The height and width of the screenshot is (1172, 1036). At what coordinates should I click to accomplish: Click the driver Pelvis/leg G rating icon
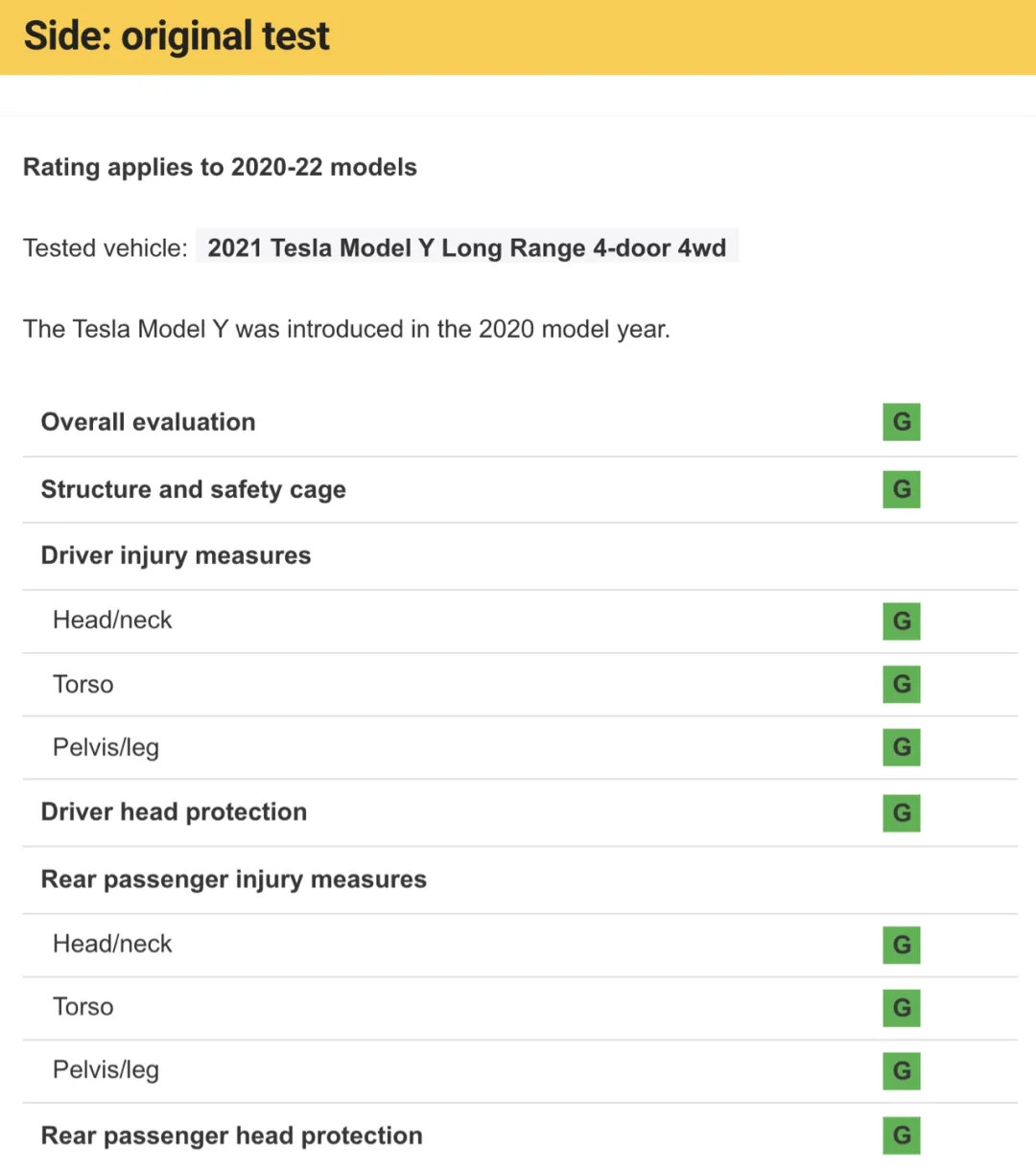click(x=901, y=747)
